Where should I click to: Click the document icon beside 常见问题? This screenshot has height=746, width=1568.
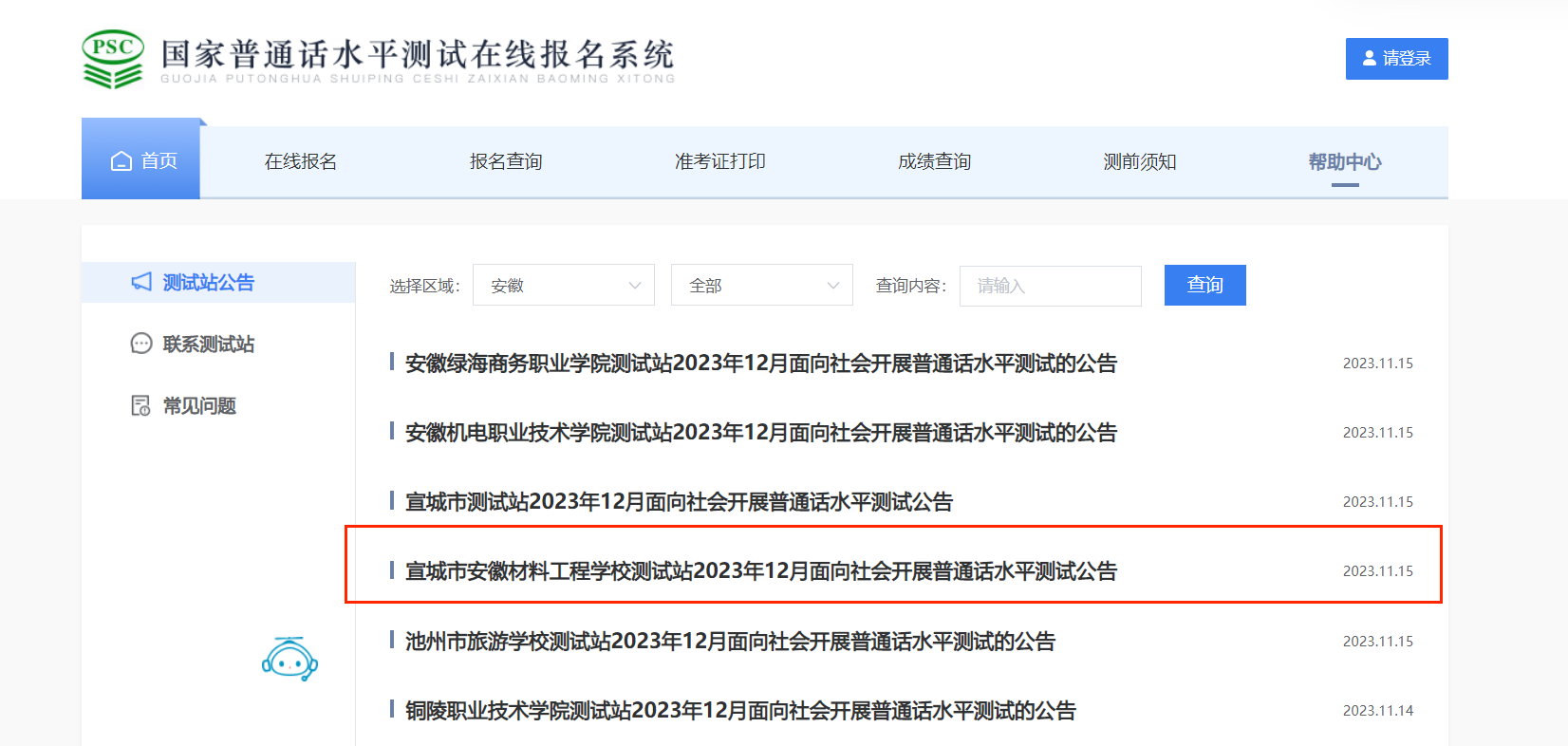tap(140, 406)
